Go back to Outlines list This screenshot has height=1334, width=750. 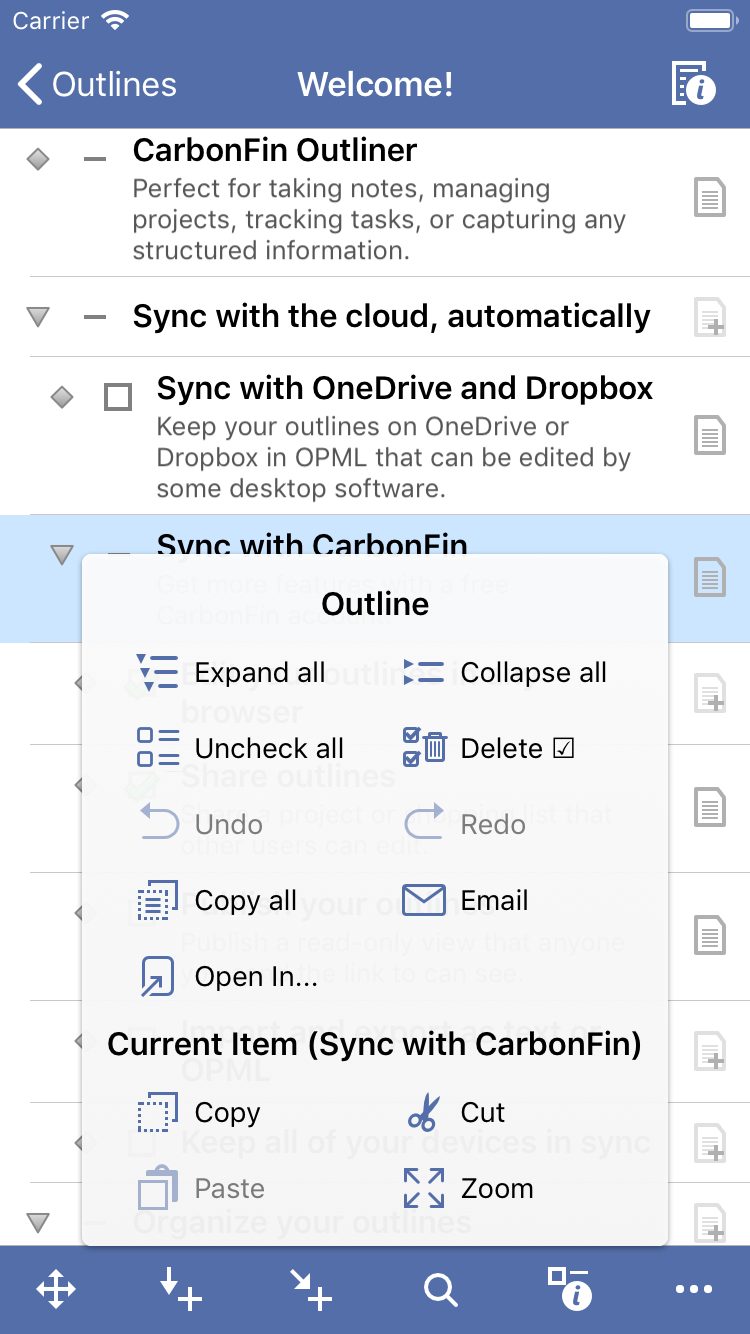tap(97, 85)
